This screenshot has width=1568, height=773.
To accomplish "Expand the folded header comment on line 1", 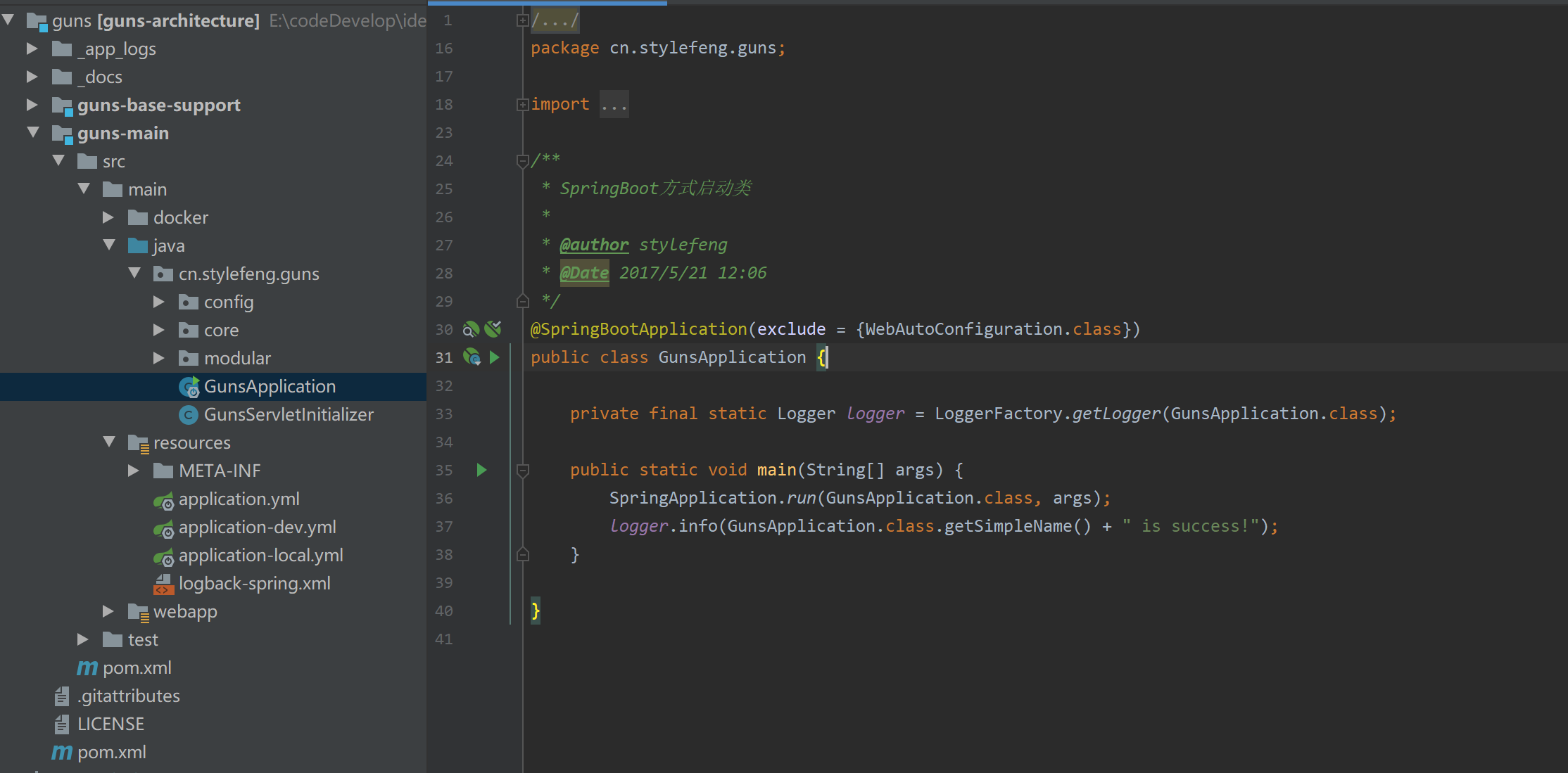I will coord(522,20).
